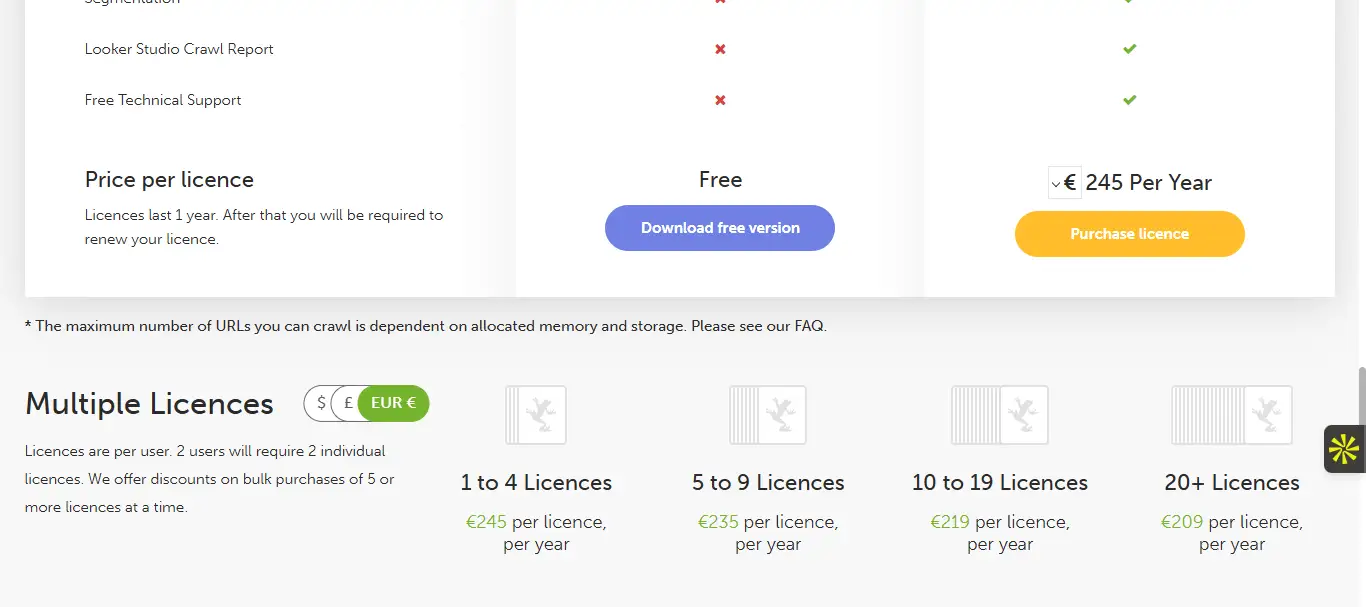Click the 5 to 9 Licences heading
Image resolution: width=1366 pixels, height=607 pixels.
(x=768, y=482)
